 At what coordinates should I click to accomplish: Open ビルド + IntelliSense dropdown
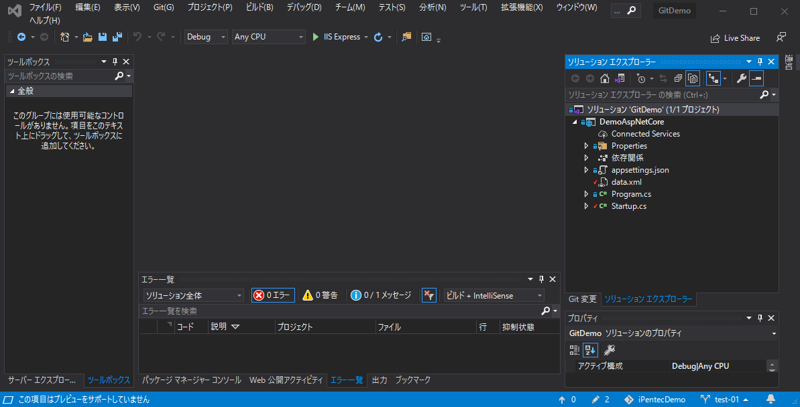(x=494, y=295)
